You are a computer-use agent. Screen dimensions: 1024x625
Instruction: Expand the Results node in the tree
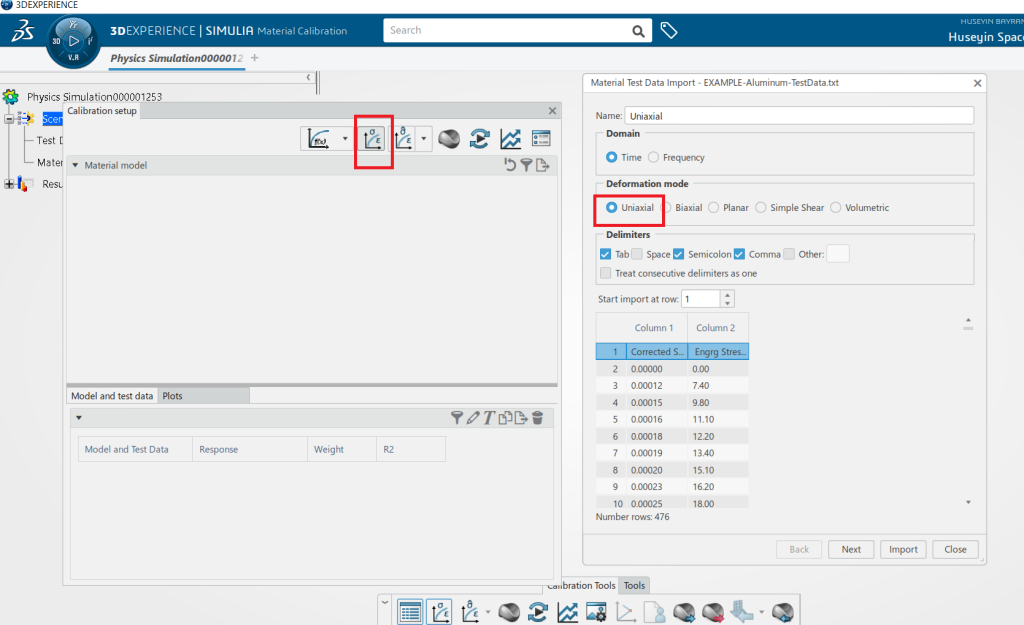pos(9,184)
